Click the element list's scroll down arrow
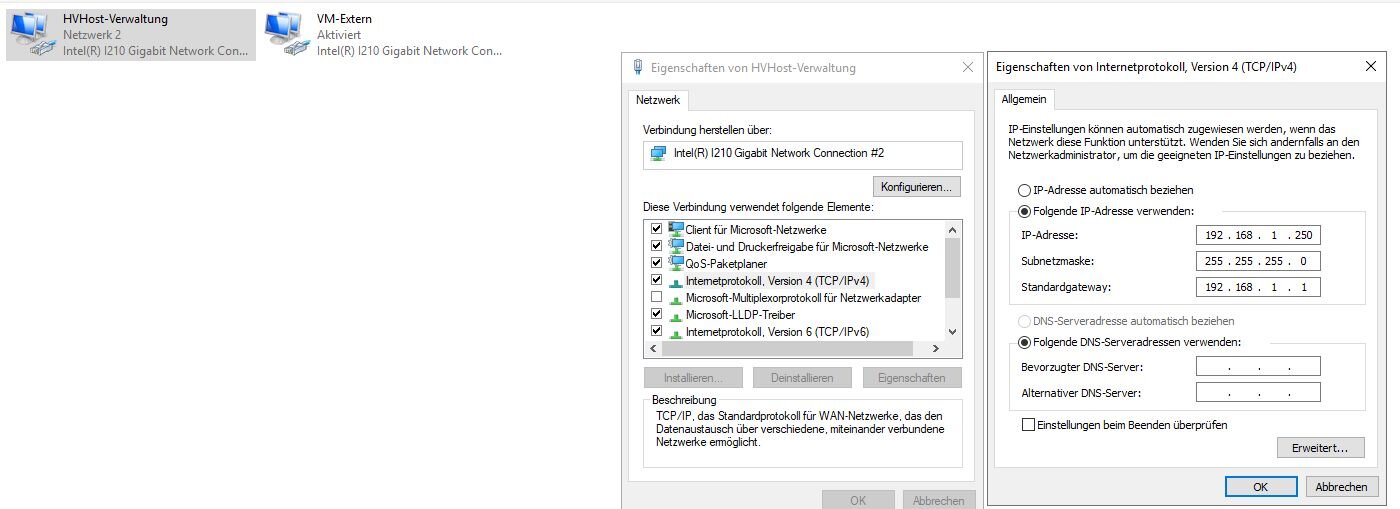Image resolution: width=1400 pixels, height=509 pixels. coord(952,332)
